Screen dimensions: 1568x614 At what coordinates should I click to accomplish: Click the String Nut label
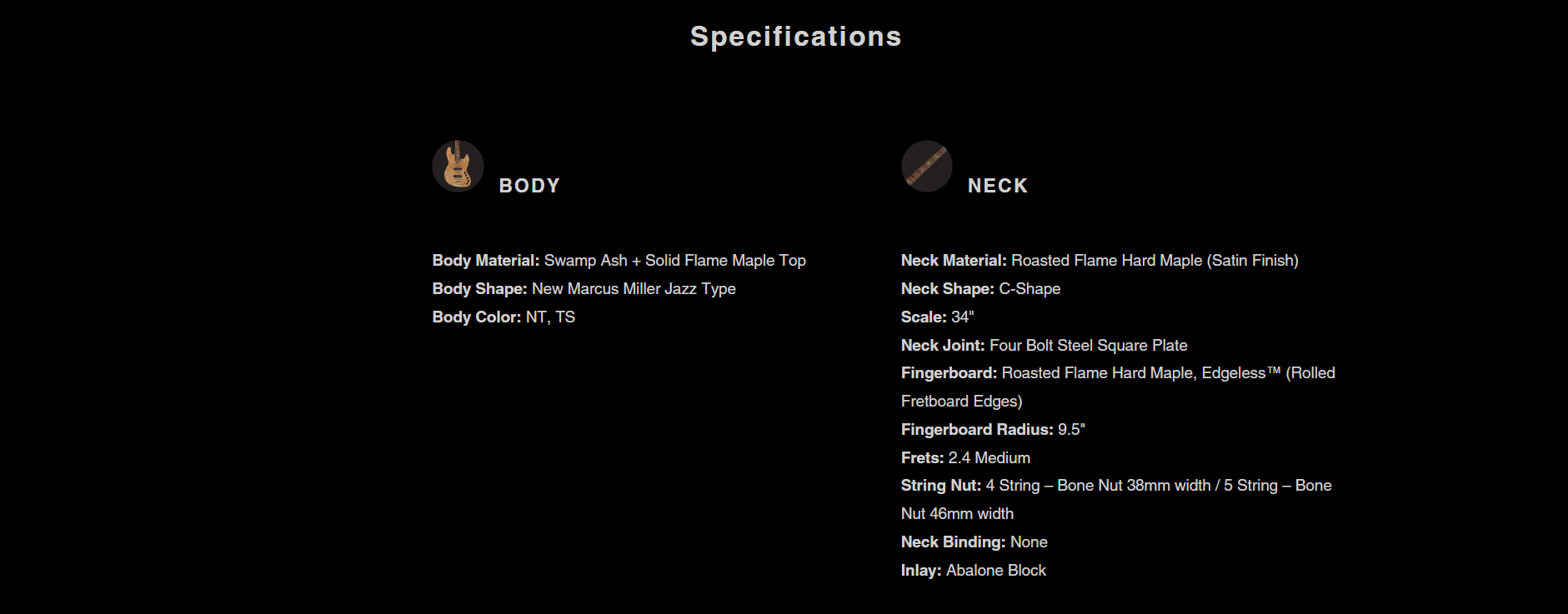[940, 486]
